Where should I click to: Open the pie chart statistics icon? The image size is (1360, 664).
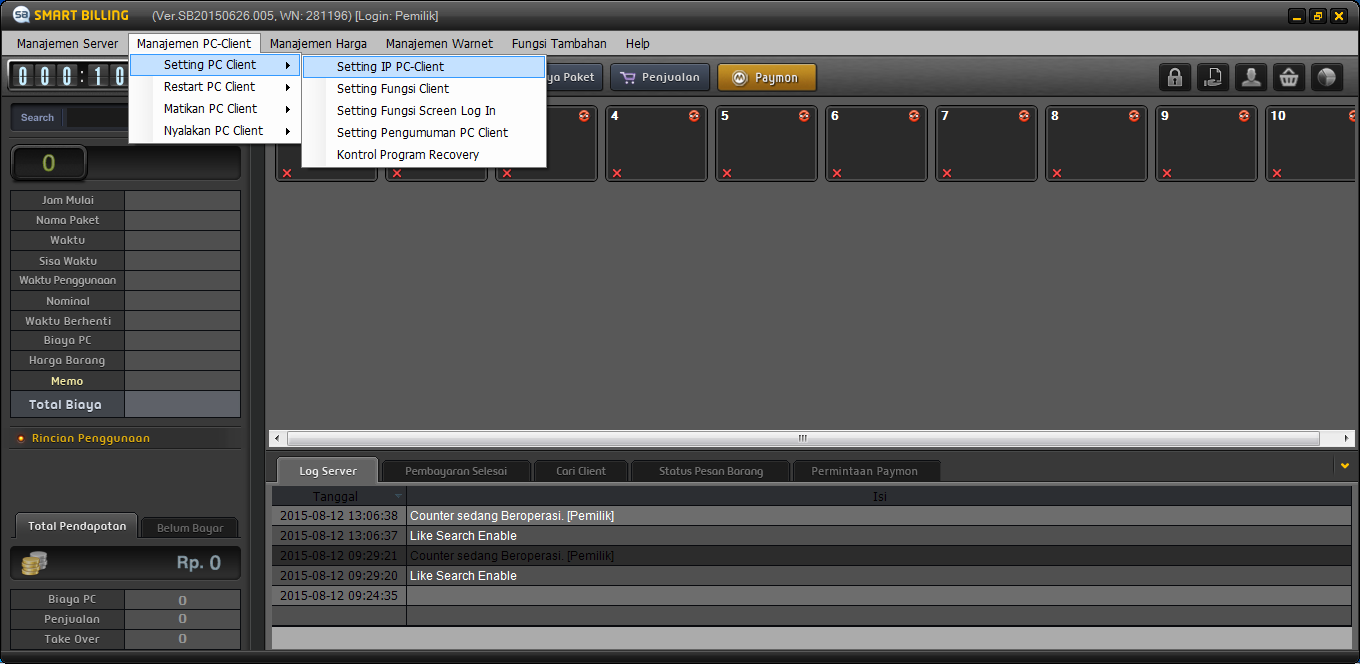coord(1327,77)
